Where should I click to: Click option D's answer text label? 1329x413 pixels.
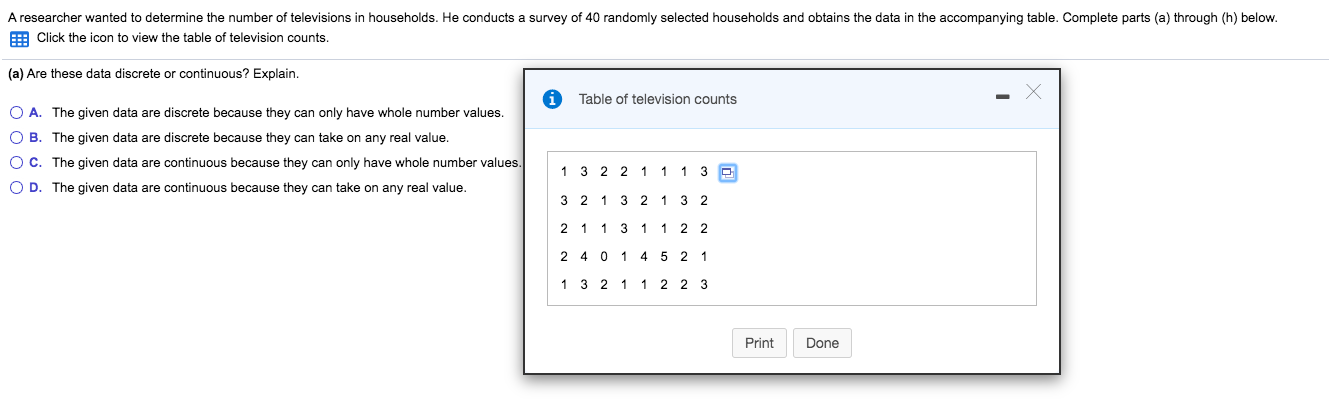click(258, 188)
